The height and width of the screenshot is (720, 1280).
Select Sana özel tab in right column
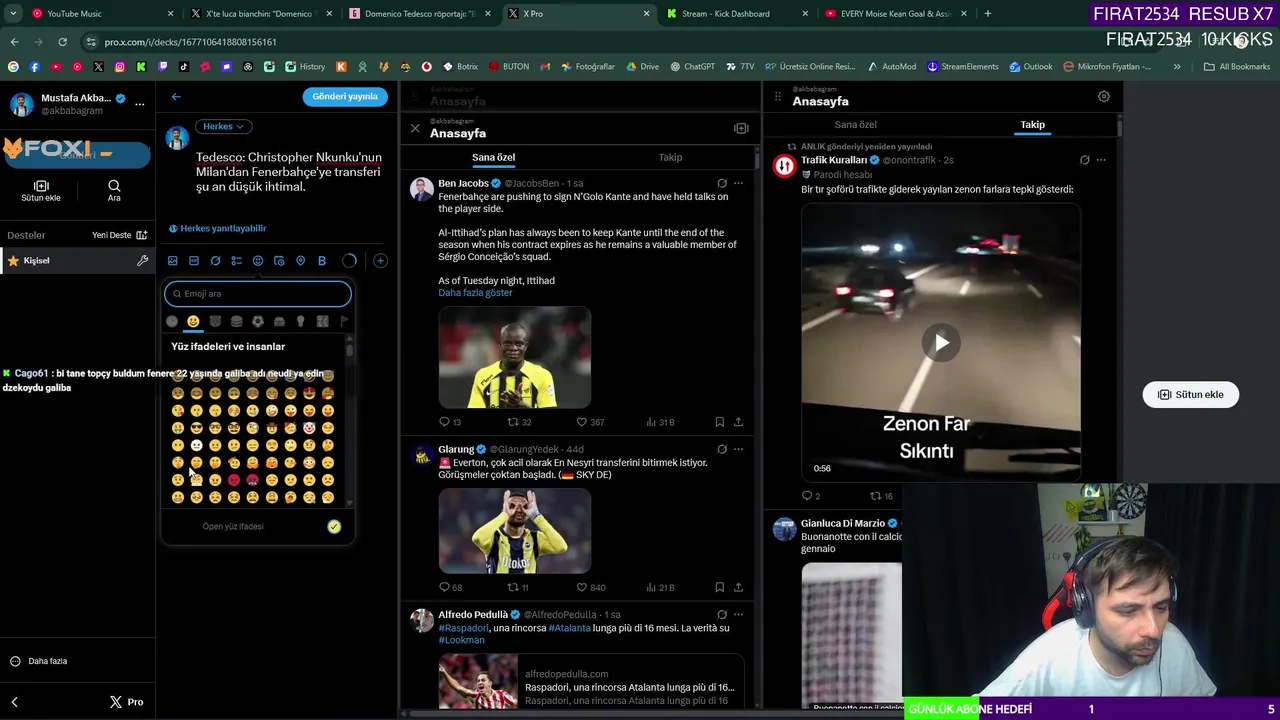click(x=855, y=125)
